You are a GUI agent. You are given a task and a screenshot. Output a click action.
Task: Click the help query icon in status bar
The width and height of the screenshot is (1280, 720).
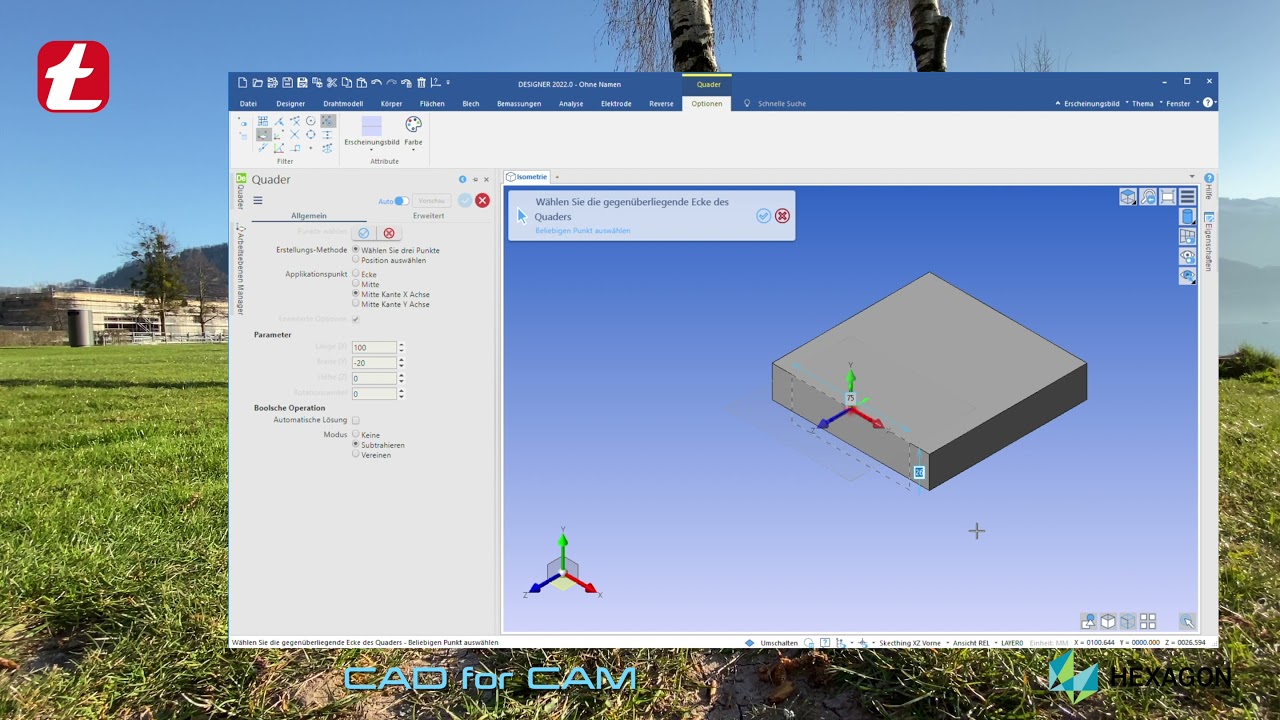[825, 643]
